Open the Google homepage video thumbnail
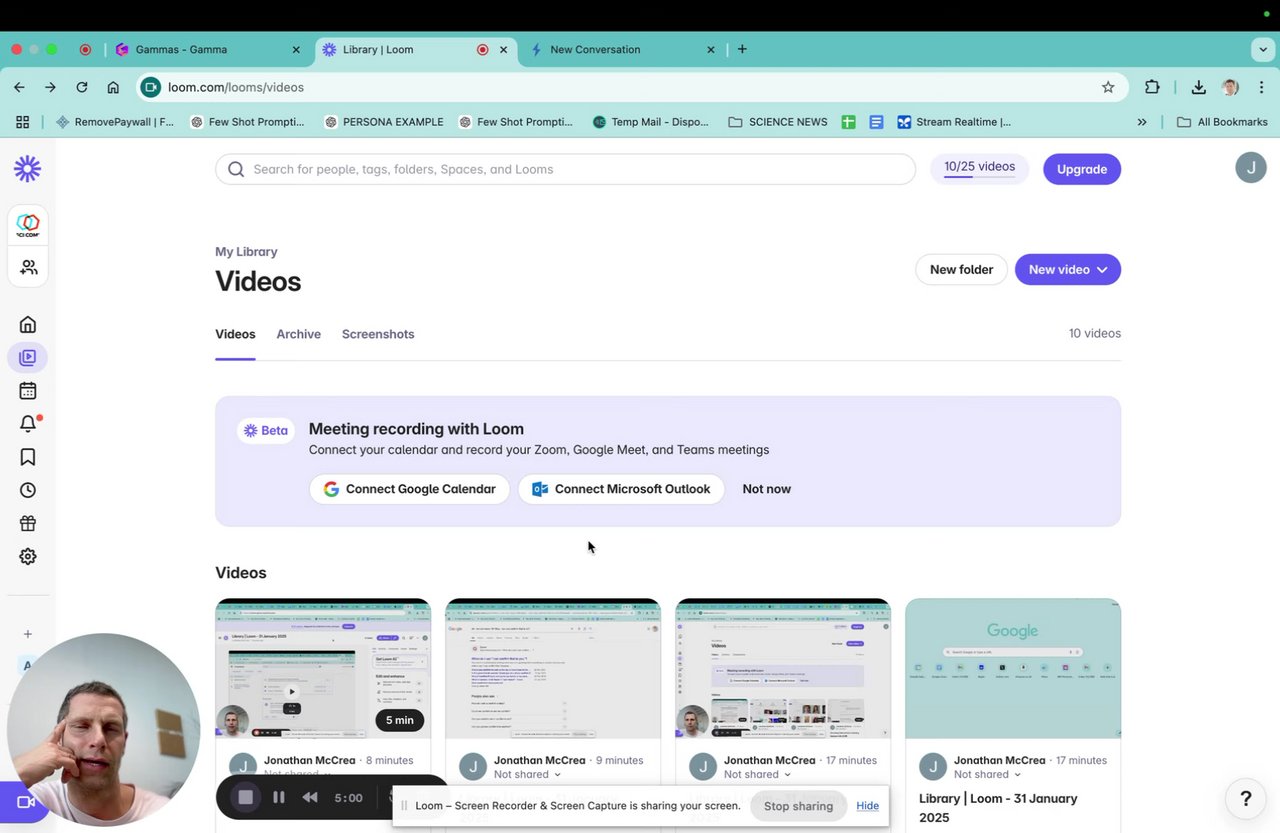The height and width of the screenshot is (833, 1280). (1013, 668)
